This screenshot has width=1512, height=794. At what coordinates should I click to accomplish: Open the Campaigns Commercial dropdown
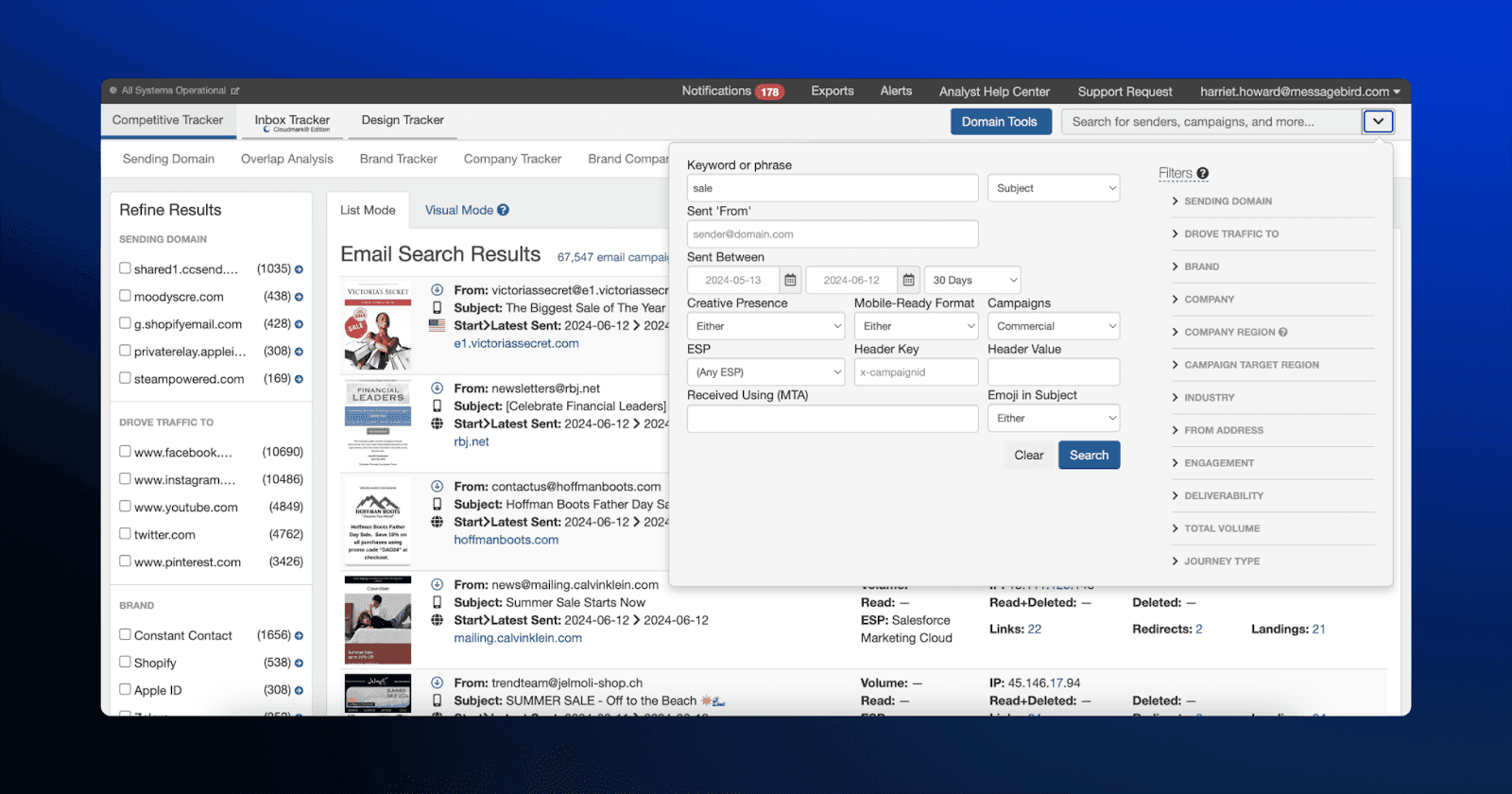click(1054, 326)
